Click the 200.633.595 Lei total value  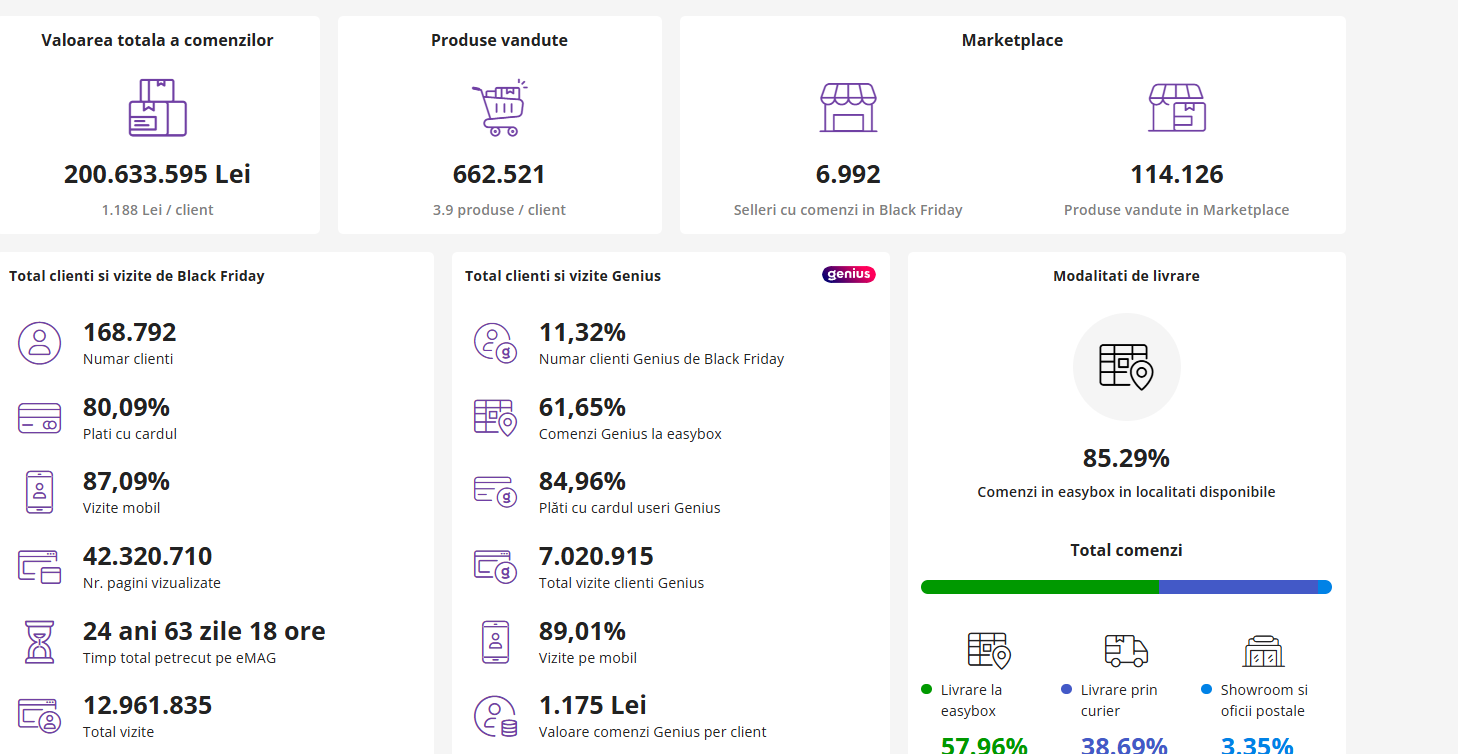157,175
